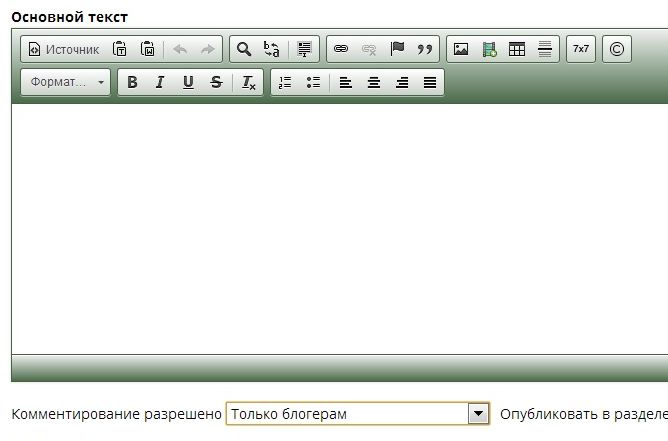Click the 7x7 toolbar button
The height and width of the screenshot is (441, 668).
coord(581,49)
